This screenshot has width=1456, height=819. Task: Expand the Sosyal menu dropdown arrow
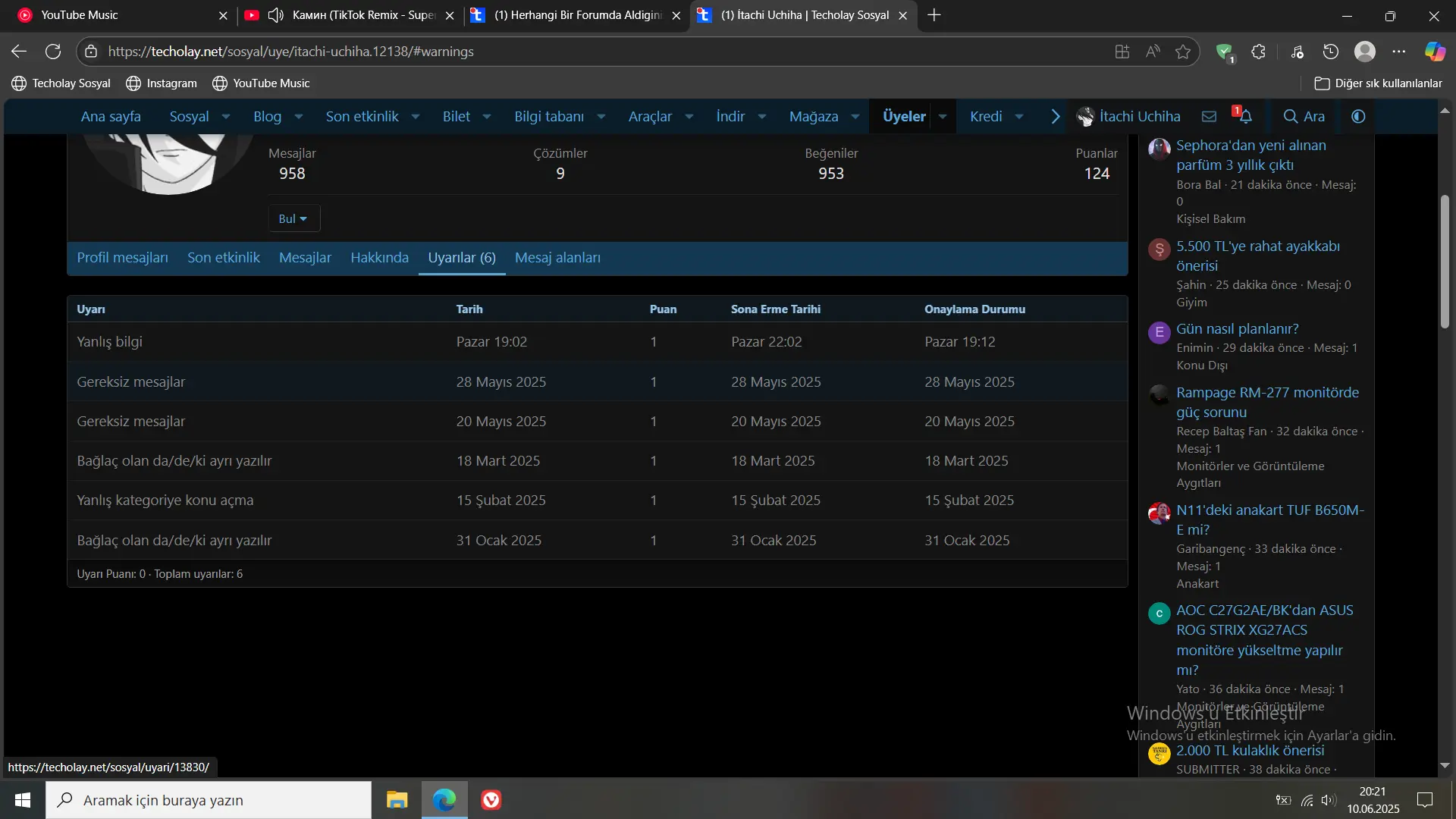(x=226, y=116)
